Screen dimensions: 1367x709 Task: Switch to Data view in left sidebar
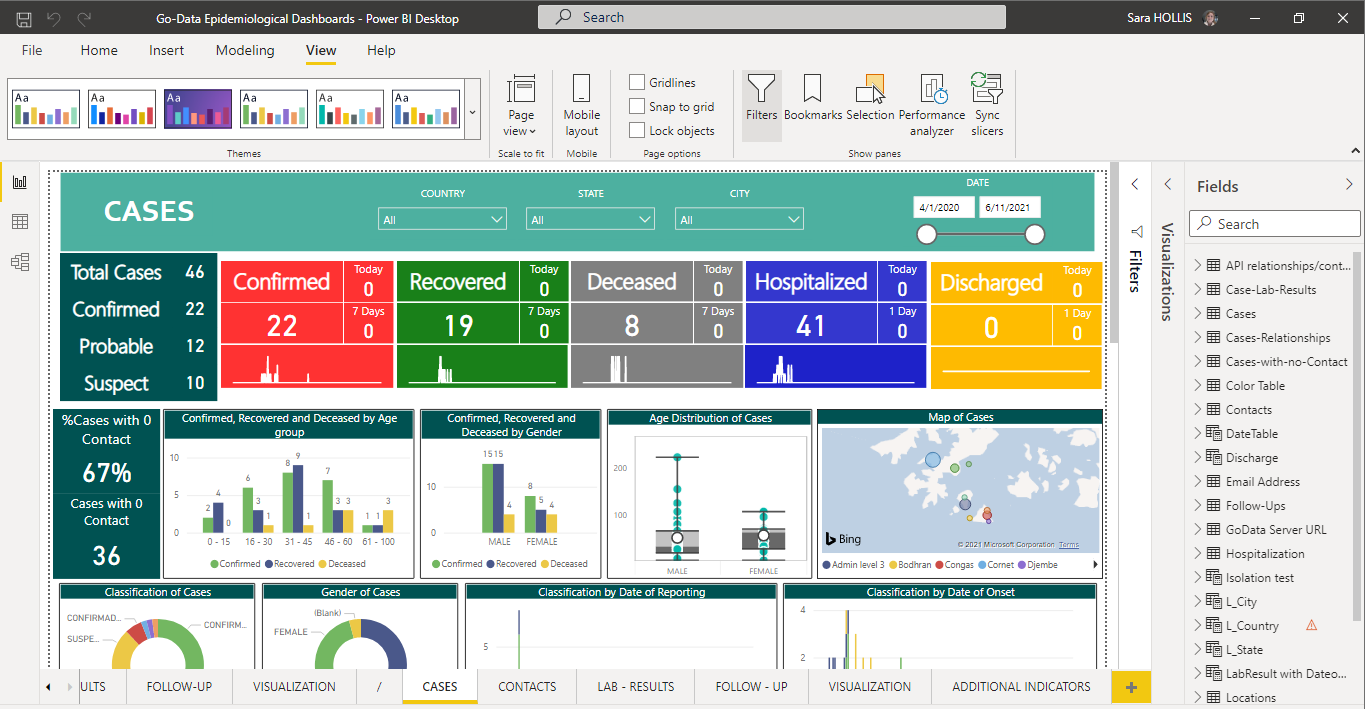tap(20, 222)
